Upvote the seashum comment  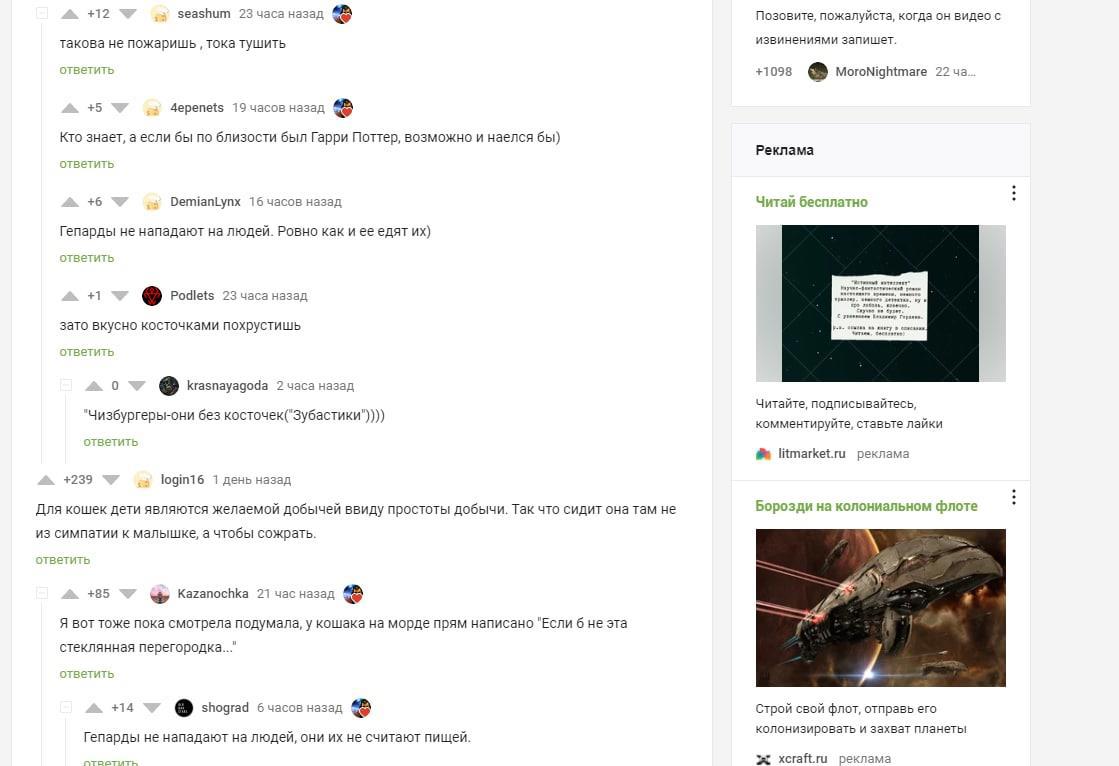click(x=70, y=14)
